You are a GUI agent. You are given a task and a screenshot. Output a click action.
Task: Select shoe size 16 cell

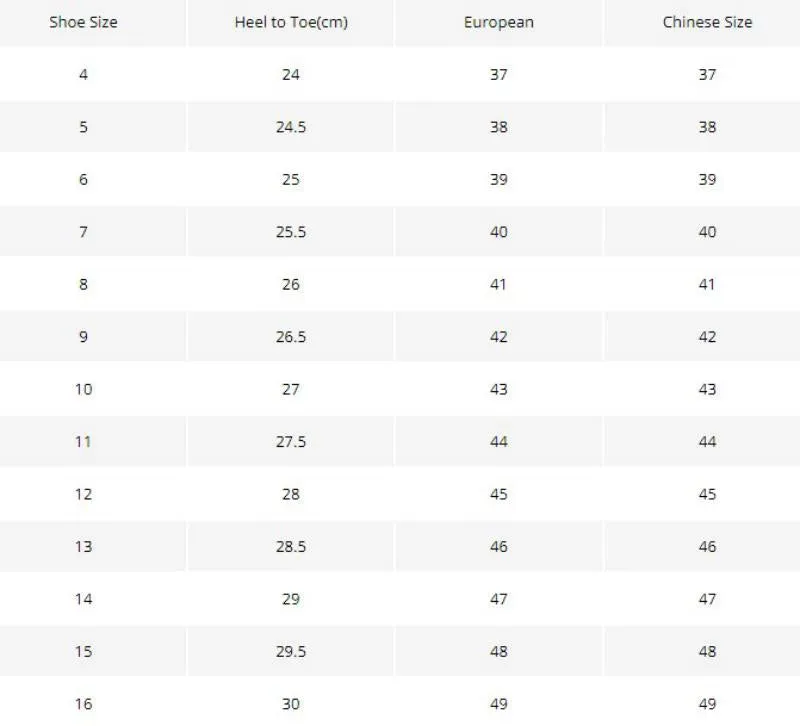(x=84, y=705)
